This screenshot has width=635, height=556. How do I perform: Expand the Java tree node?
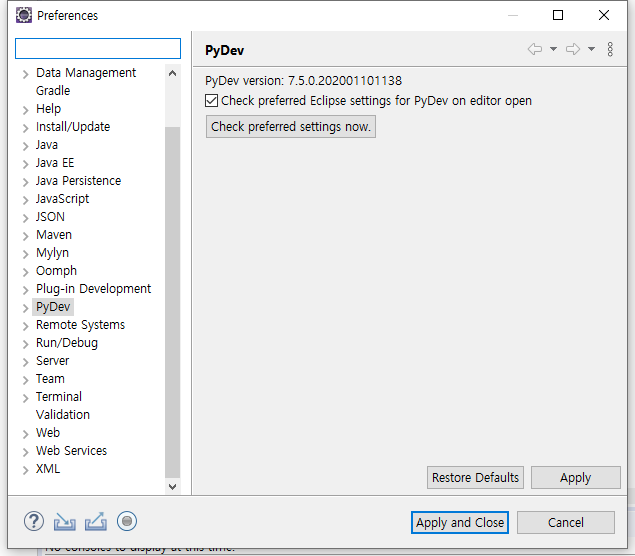tap(26, 146)
